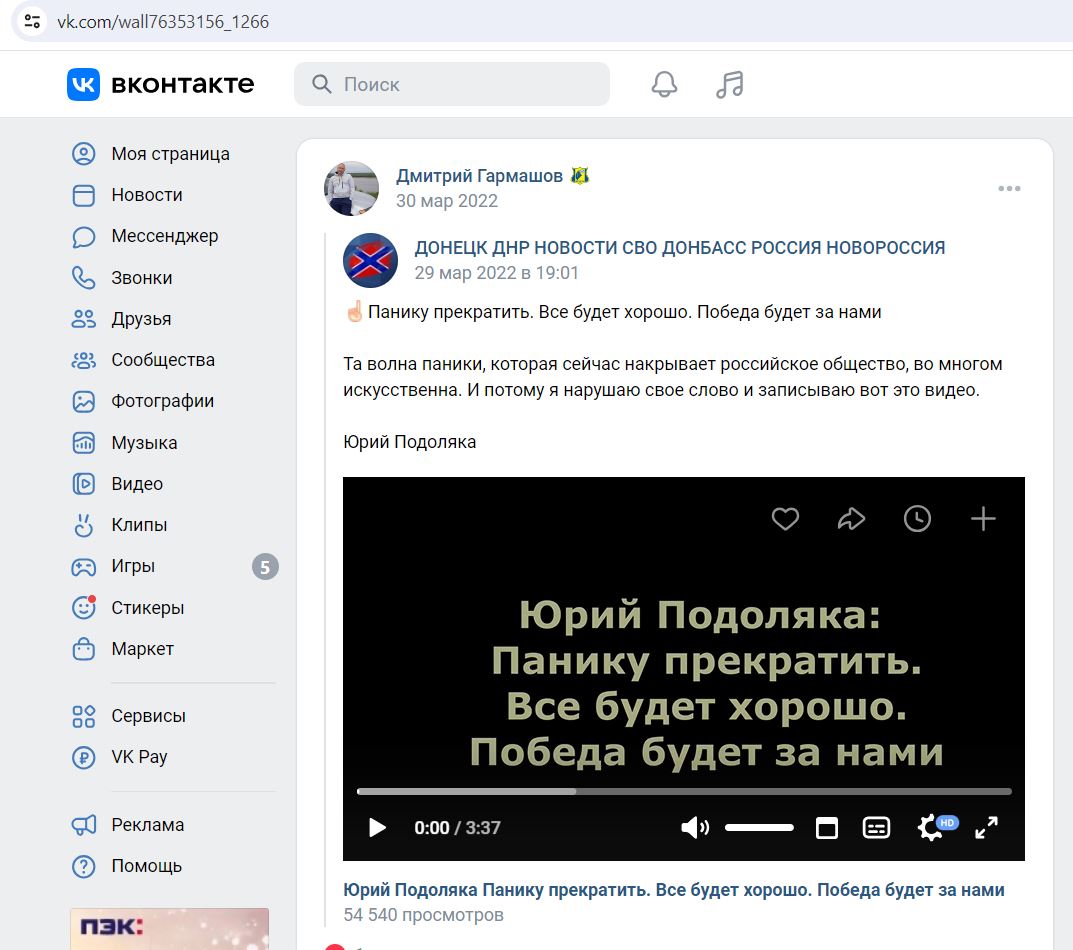Image resolution: width=1073 pixels, height=950 pixels.
Task: Open video quality settings gear
Action: click(931, 827)
